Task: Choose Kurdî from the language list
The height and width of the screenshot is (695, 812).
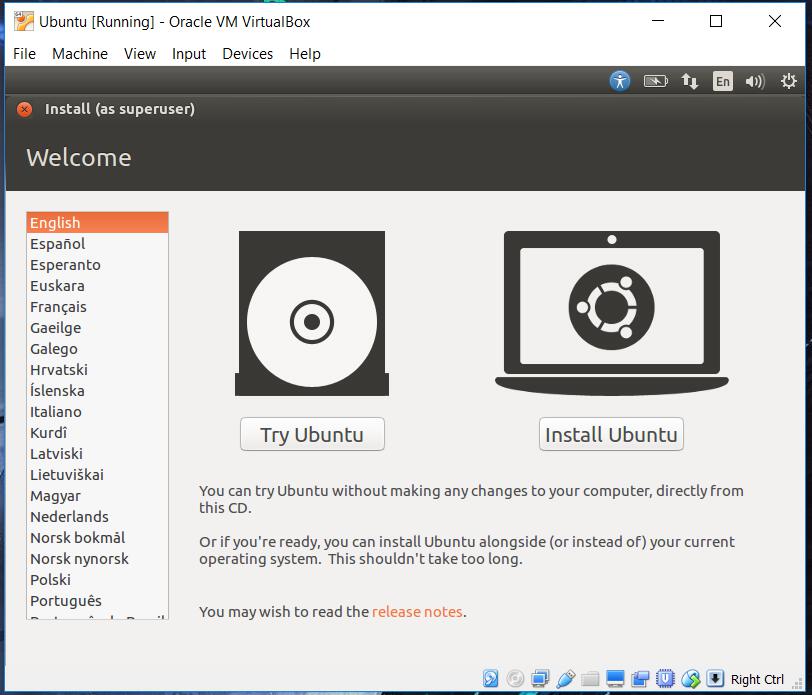Action: (x=97, y=433)
